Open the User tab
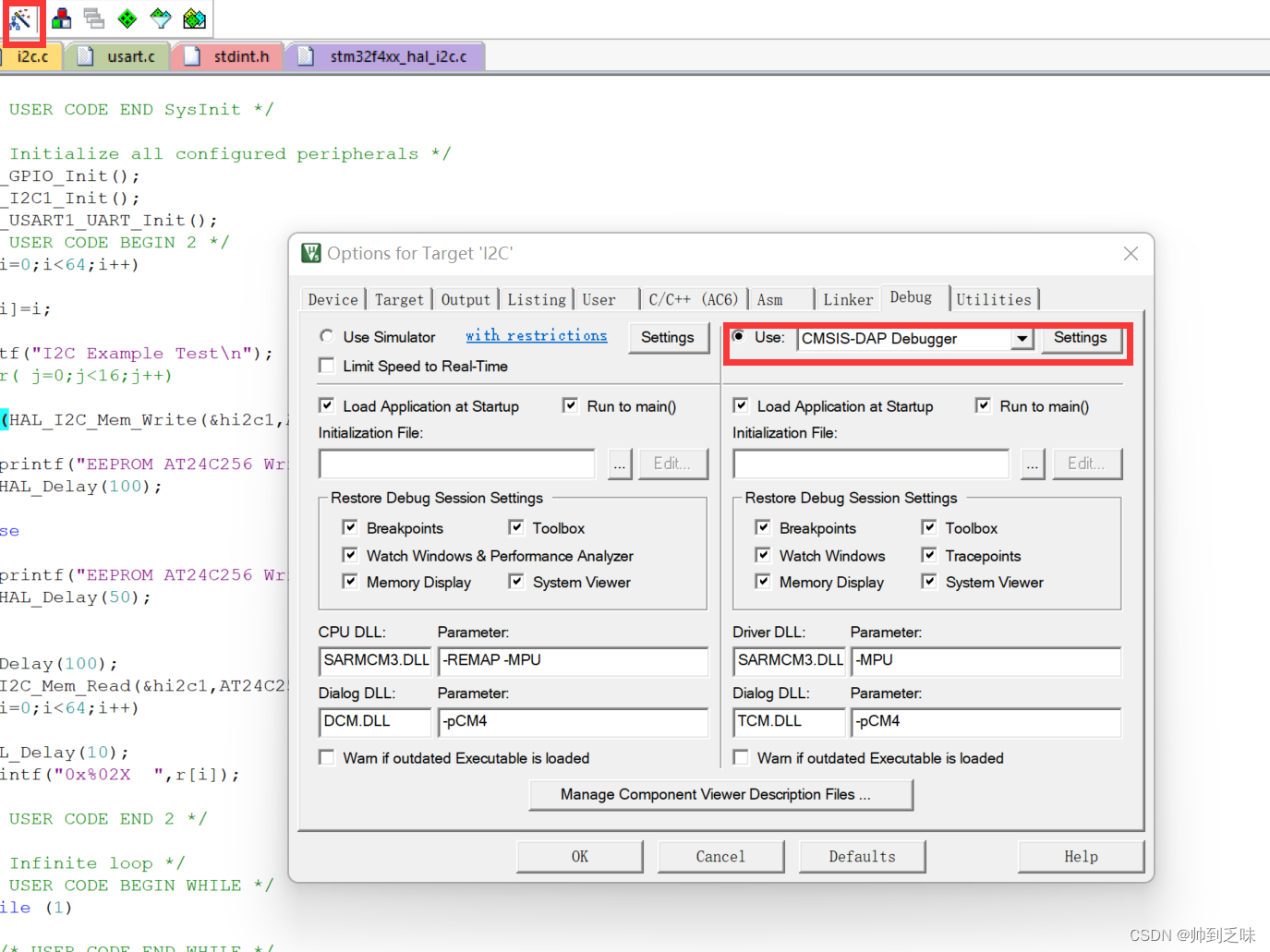The width and height of the screenshot is (1270, 952). (x=599, y=299)
